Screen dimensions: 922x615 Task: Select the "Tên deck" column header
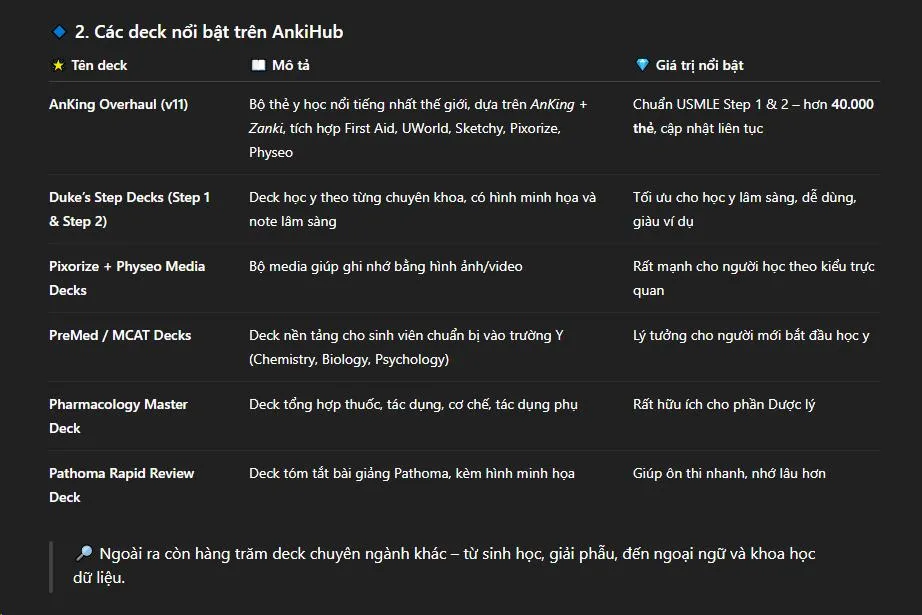[99, 65]
